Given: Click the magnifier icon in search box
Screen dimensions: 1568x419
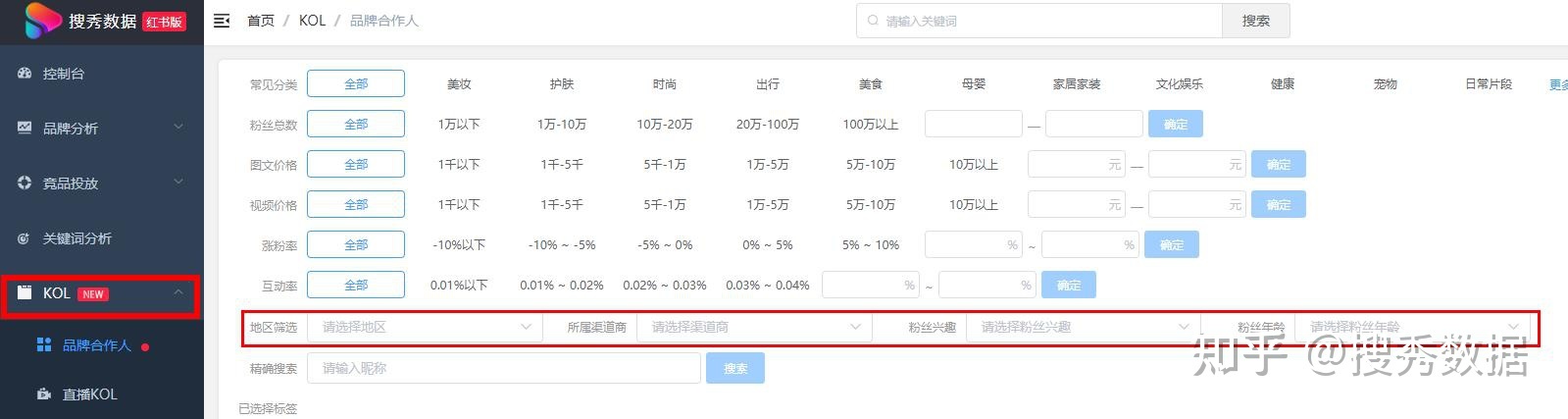Looking at the screenshot, I should coord(873,21).
